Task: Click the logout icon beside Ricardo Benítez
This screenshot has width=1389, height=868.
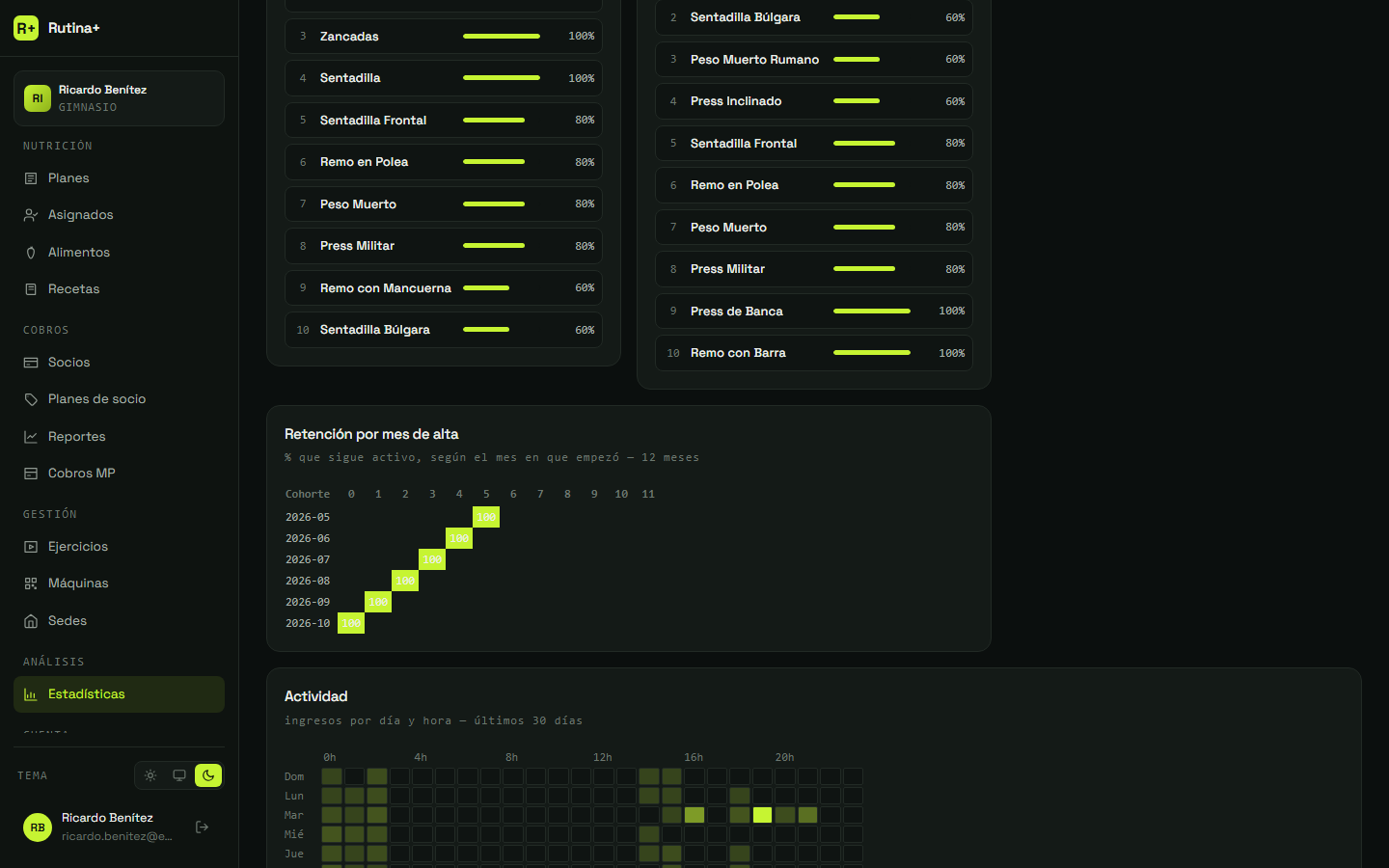Action: (x=203, y=827)
